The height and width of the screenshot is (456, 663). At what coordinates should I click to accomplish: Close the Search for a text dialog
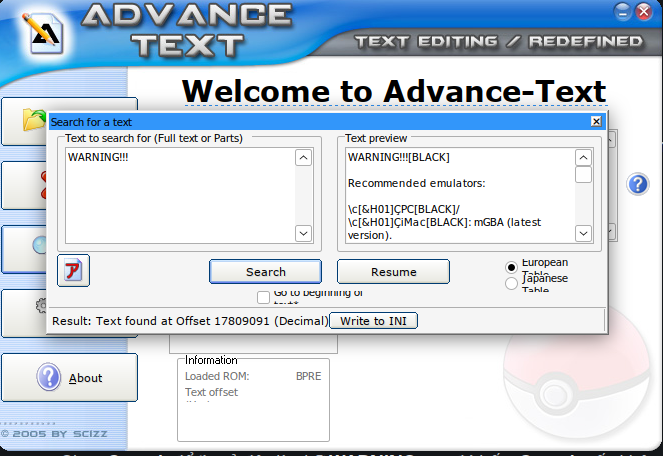(x=596, y=122)
